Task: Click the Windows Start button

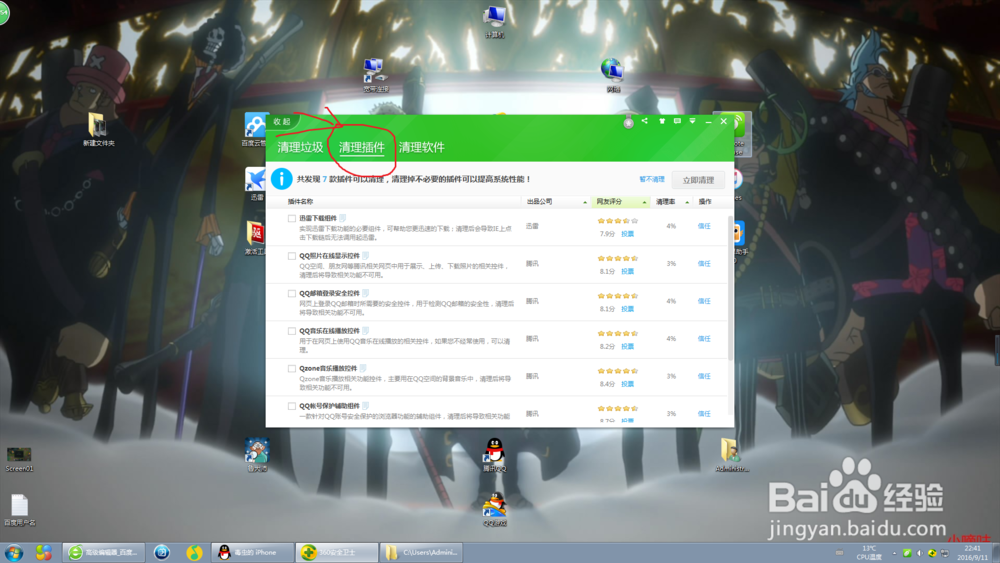Action: click(13, 552)
